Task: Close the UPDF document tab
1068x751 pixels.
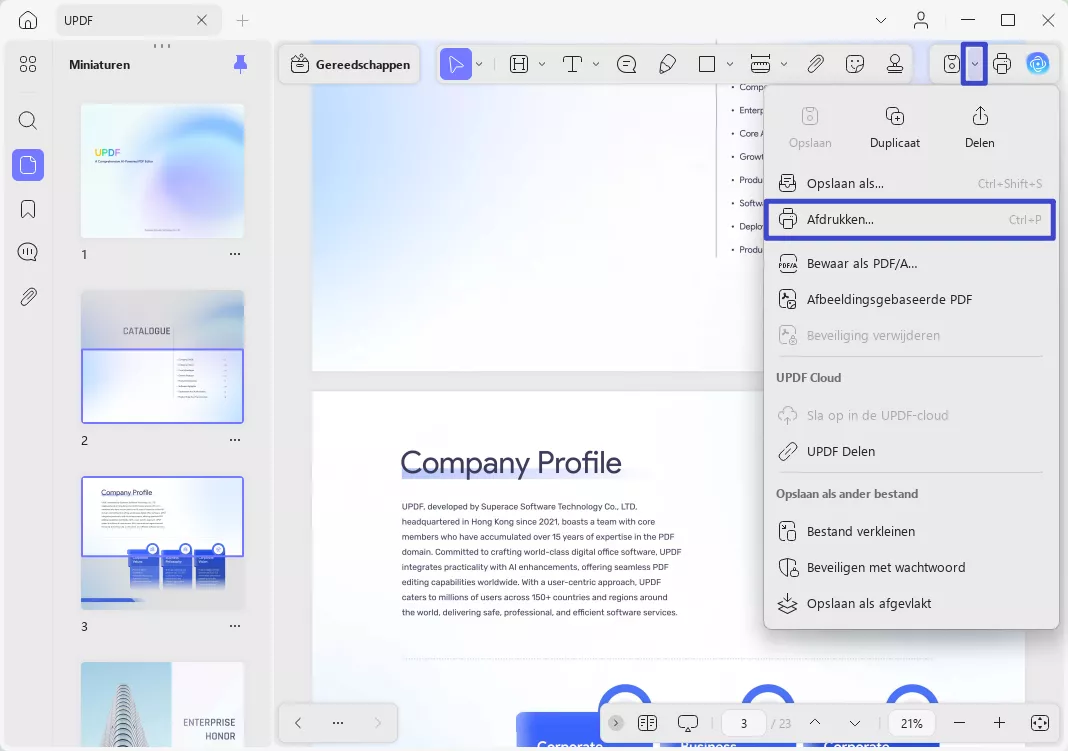Action: pos(202,20)
